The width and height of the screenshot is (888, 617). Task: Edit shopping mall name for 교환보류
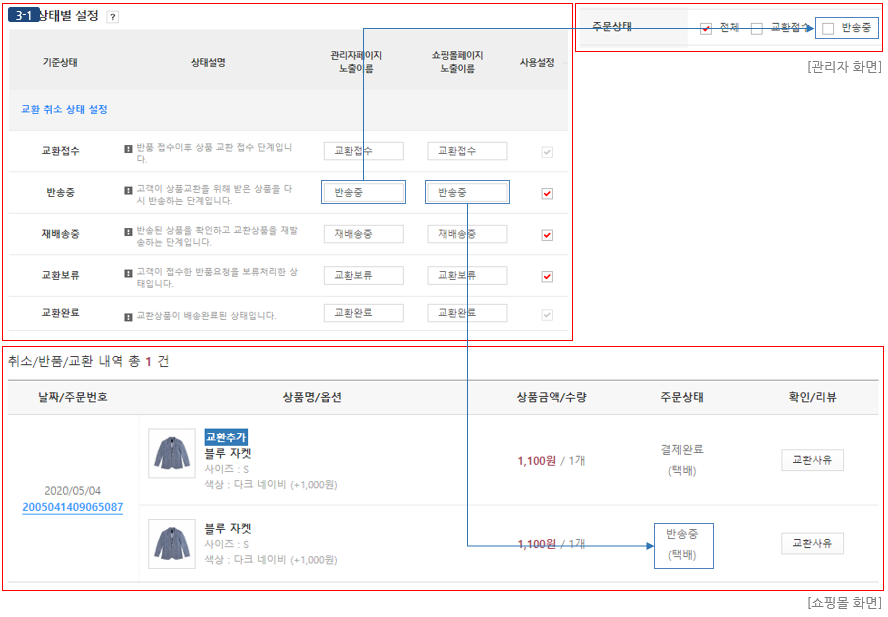pyautogui.click(x=467, y=275)
